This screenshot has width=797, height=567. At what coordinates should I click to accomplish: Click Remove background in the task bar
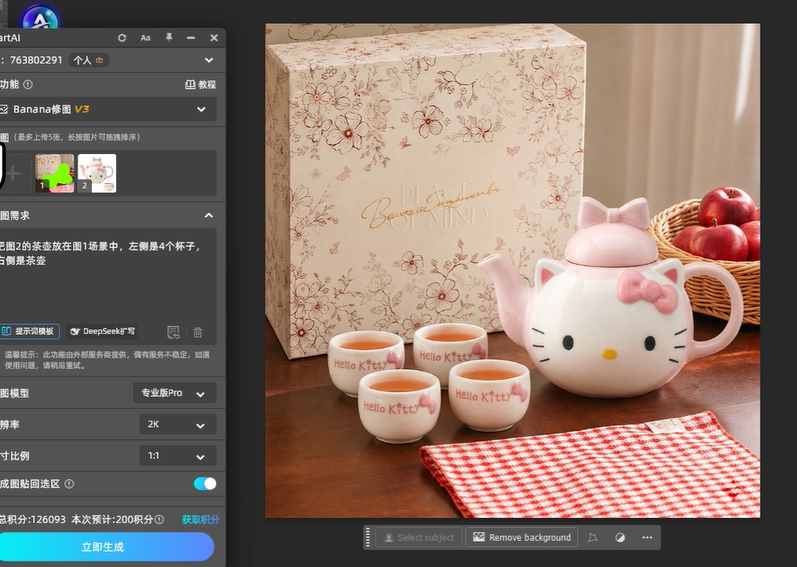[522, 538]
